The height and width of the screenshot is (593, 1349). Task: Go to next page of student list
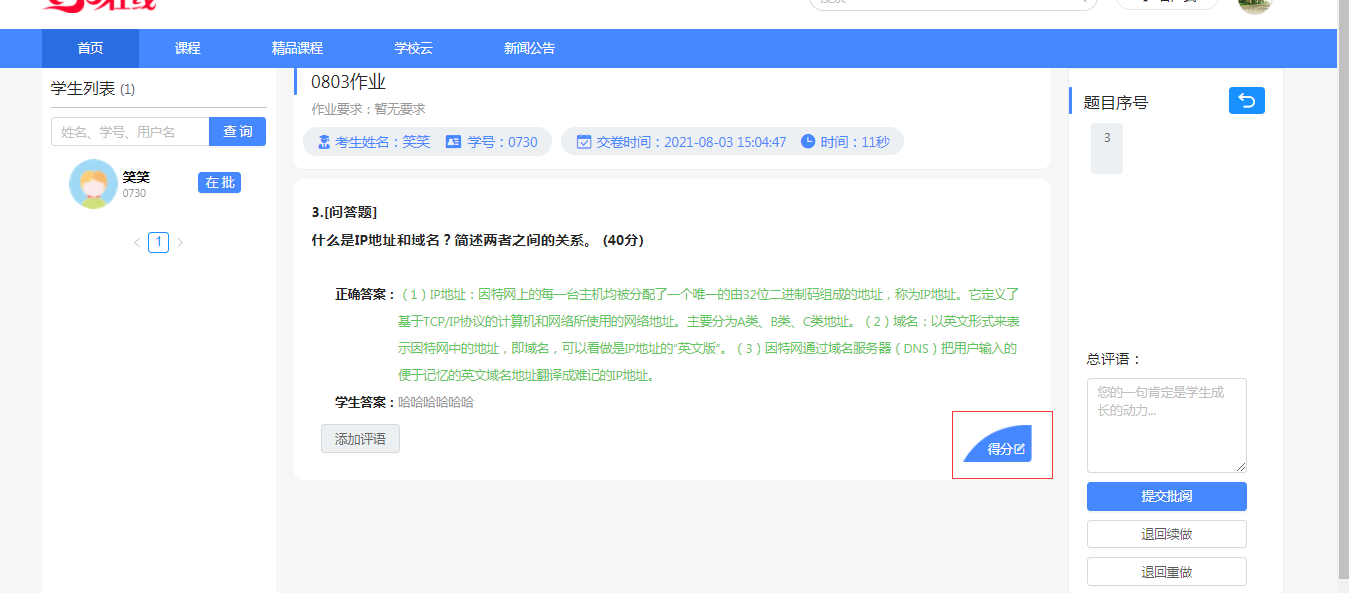(180, 242)
